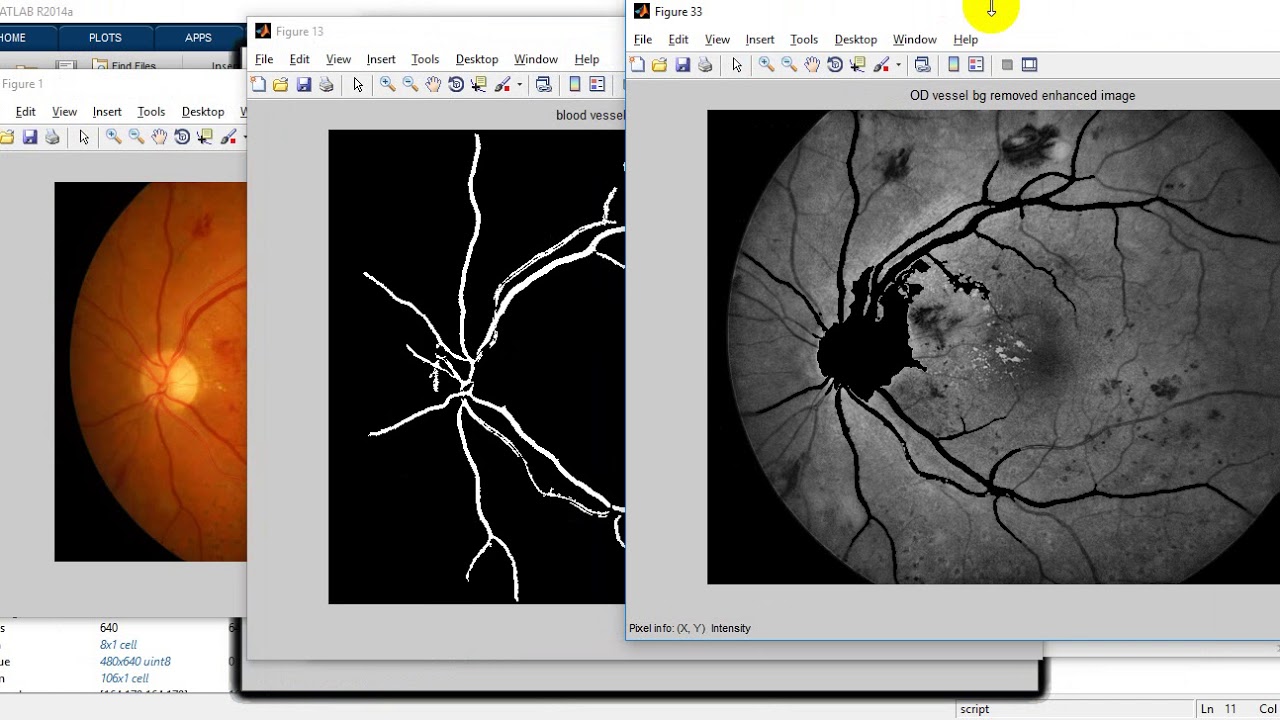Open Desktop menu in Figure 1
The height and width of the screenshot is (720, 1280).
click(x=203, y=112)
